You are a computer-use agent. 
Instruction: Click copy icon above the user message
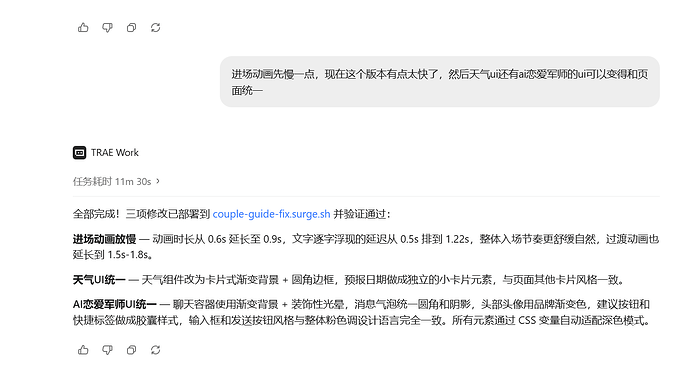pyautogui.click(x=131, y=28)
